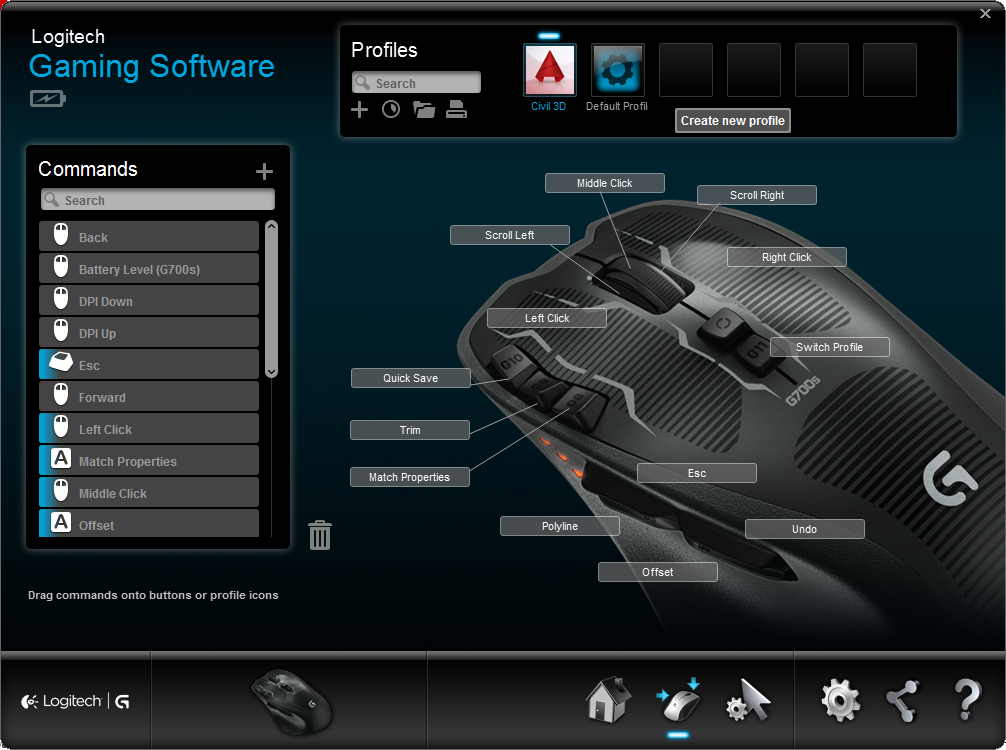The width and height of the screenshot is (1006, 750).
Task: Select the Left Click command in list
Action: pos(149,429)
